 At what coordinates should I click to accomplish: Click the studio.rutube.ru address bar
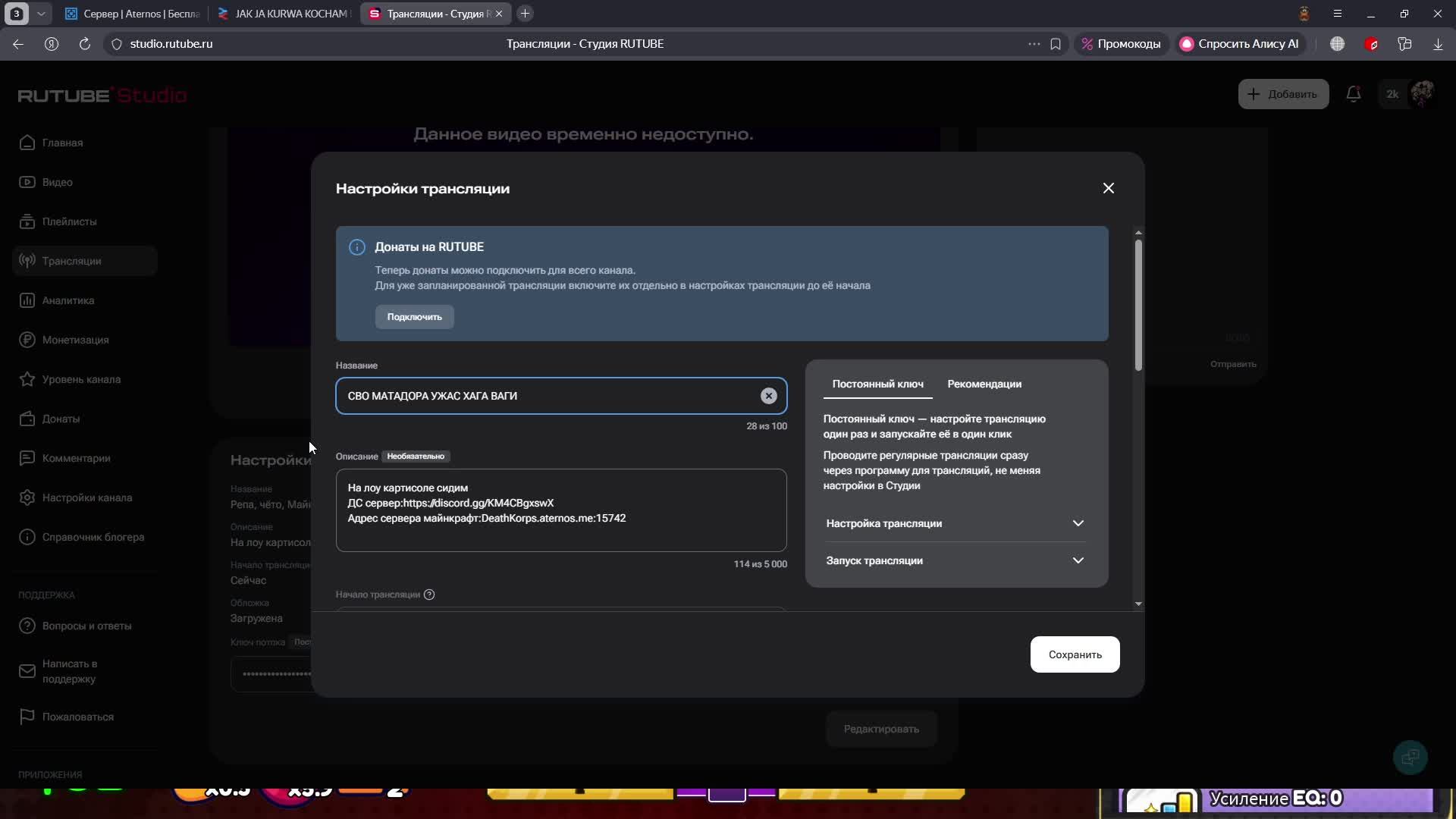click(x=171, y=44)
